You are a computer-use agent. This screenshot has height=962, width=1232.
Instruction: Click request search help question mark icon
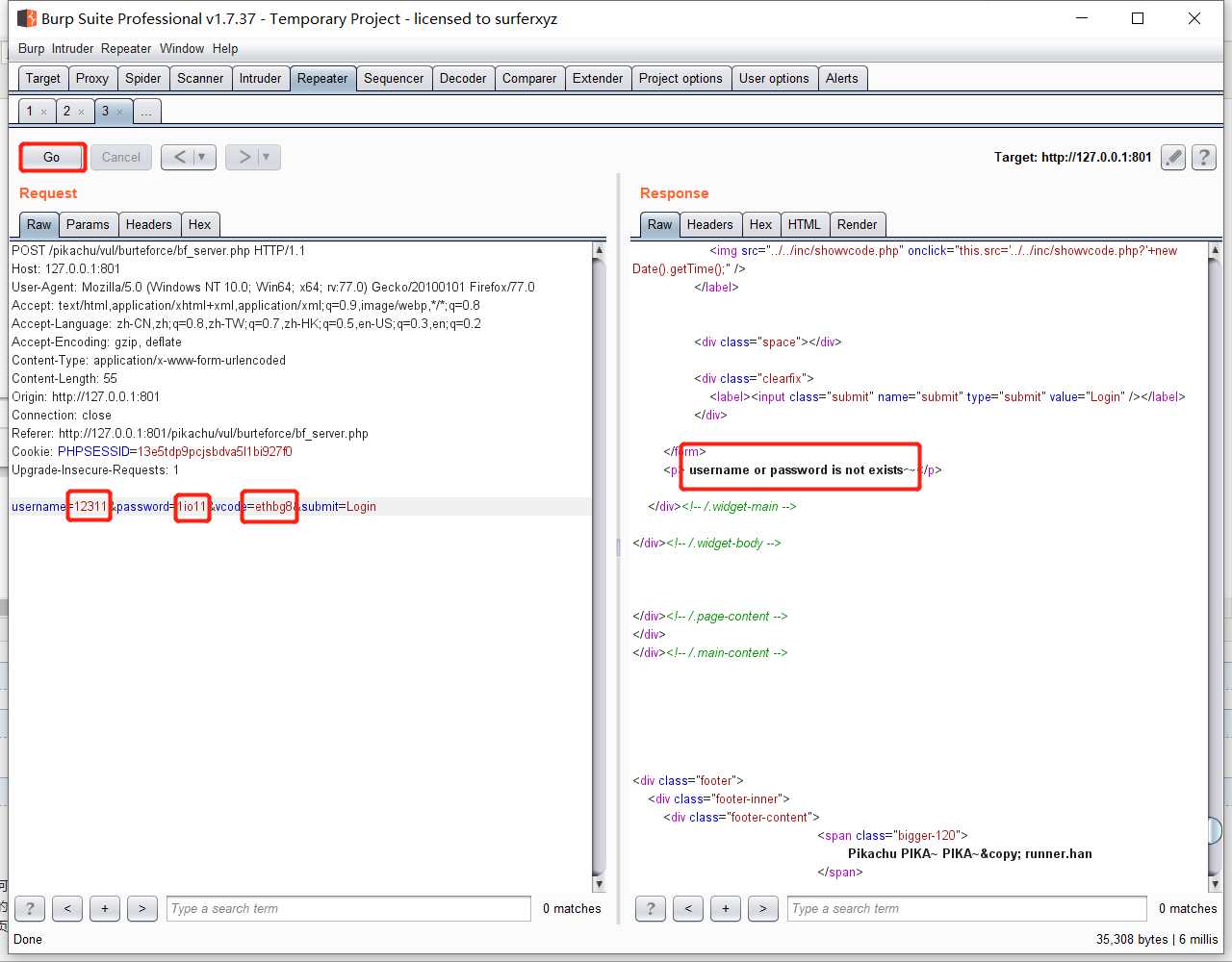pyautogui.click(x=30, y=908)
